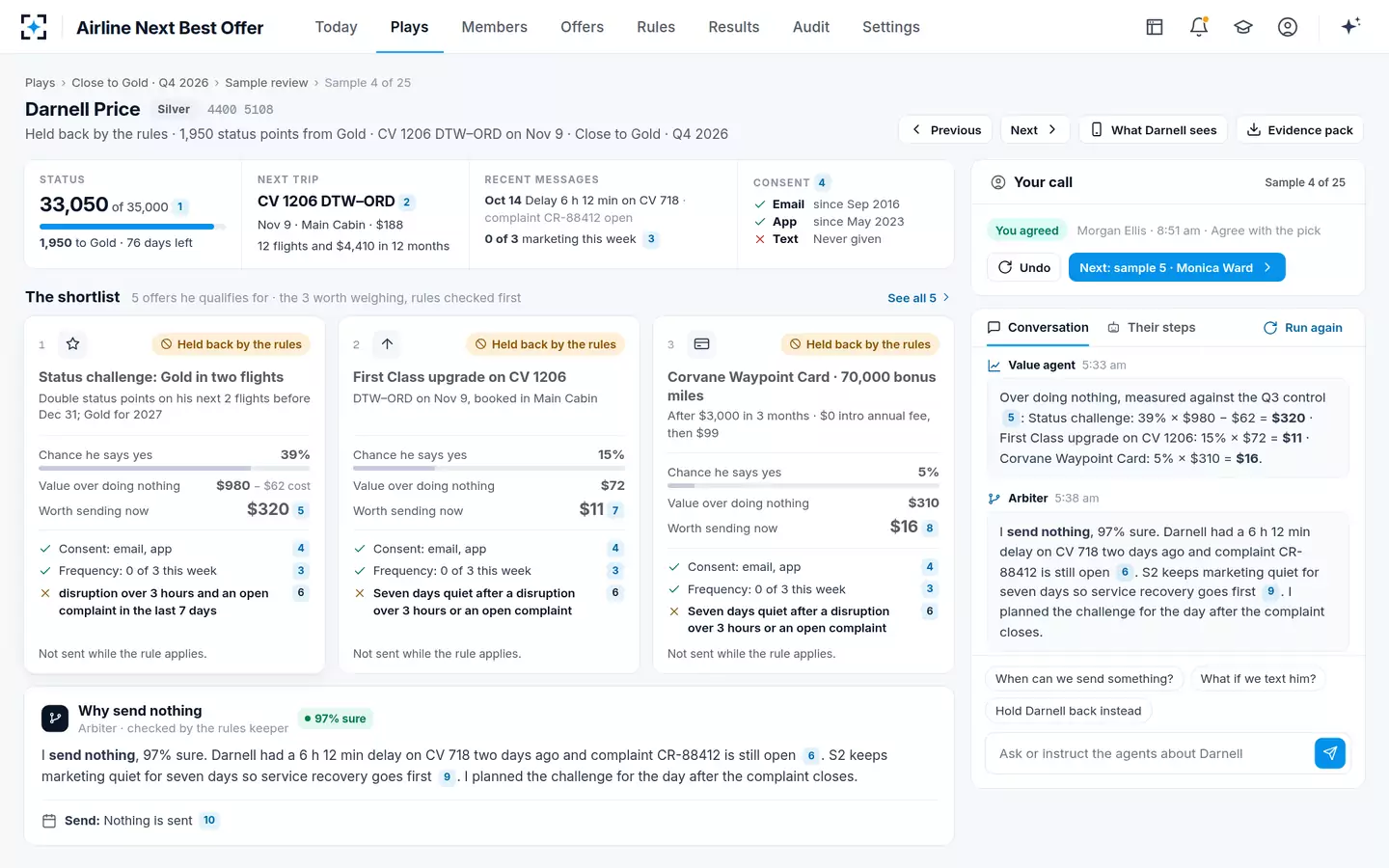Open the notifications bell
The image size is (1389, 868).
tap(1199, 27)
